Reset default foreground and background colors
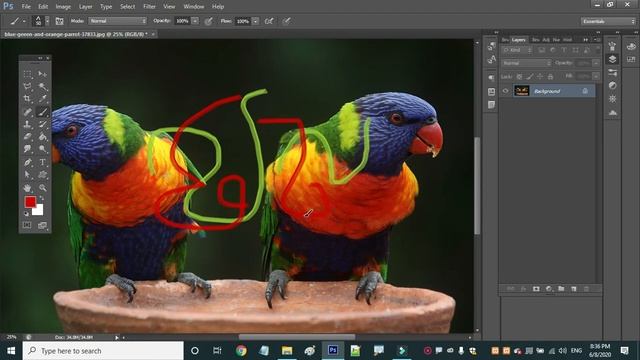Screen dimensions: 640x360 (x=27, y=213)
